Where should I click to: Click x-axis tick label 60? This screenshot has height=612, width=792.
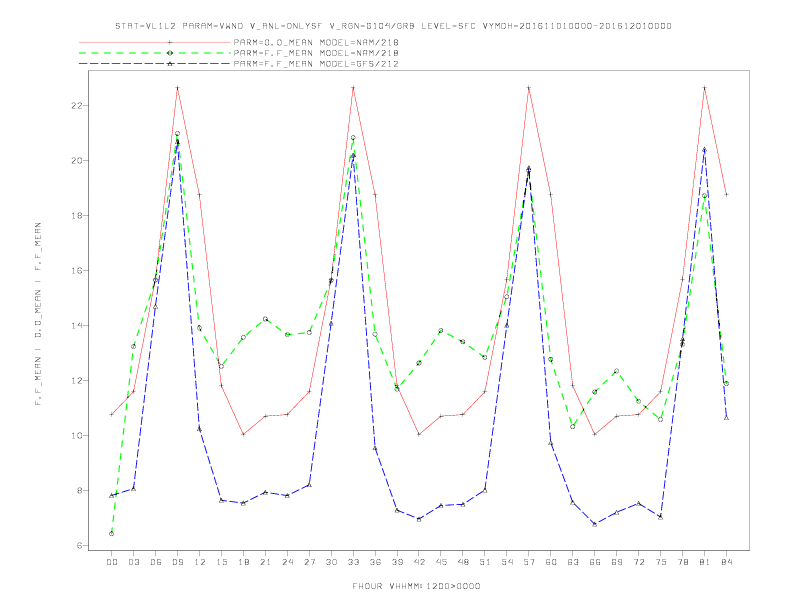click(551, 562)
